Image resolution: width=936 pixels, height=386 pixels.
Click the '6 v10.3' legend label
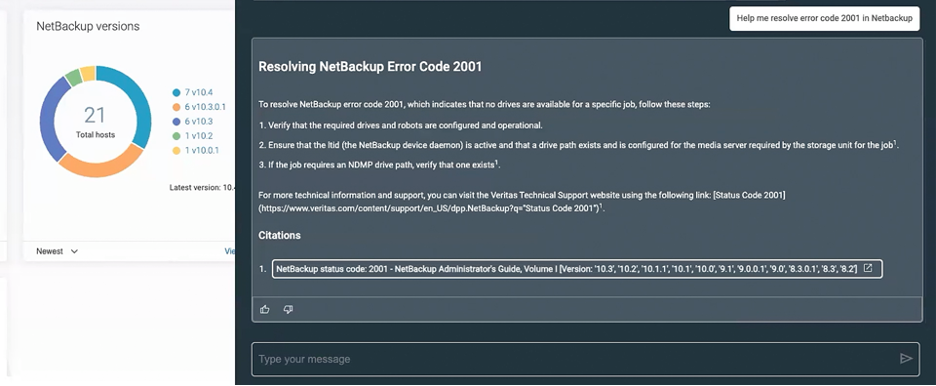coord(198,121)
